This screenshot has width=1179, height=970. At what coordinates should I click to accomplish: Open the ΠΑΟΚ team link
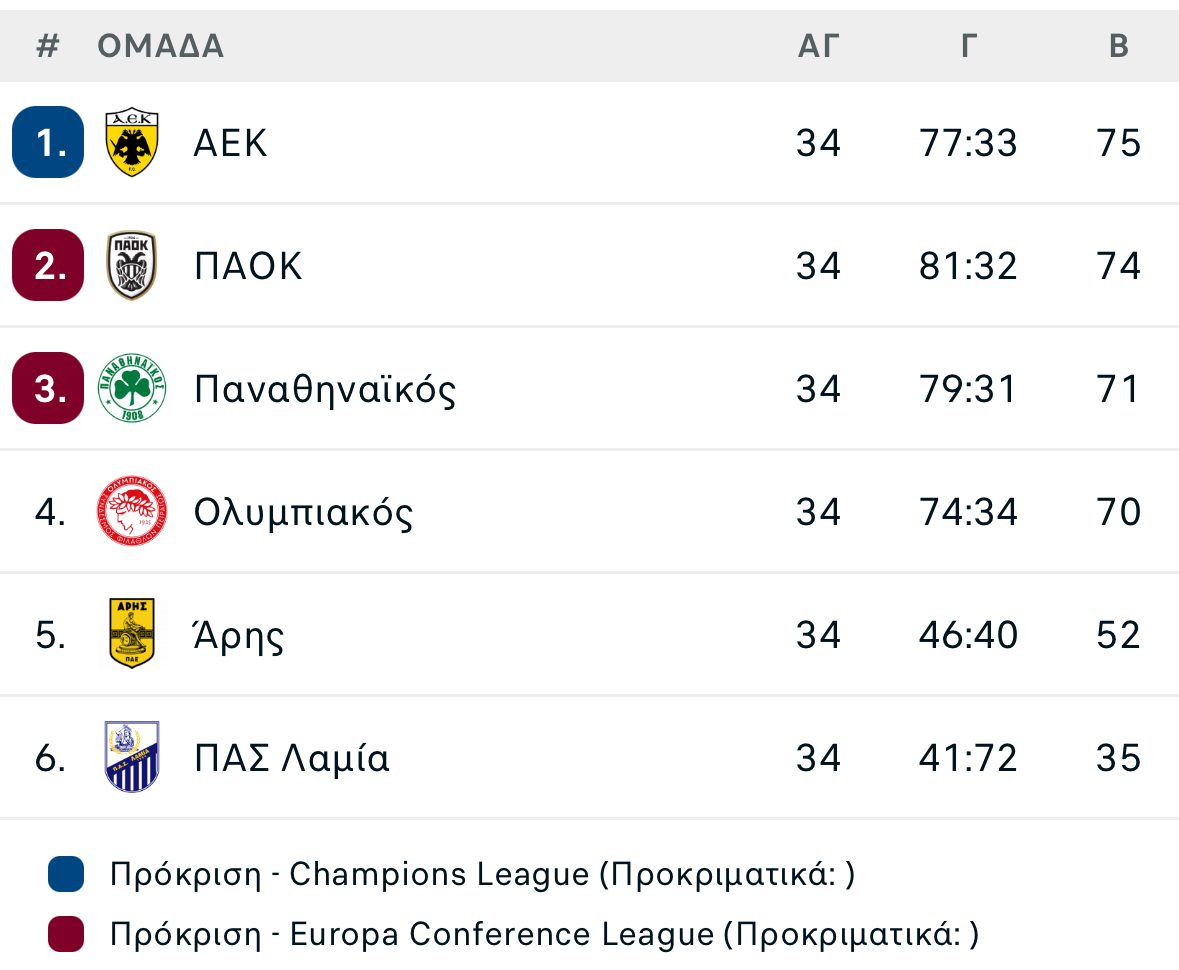[x=248, y=266]
